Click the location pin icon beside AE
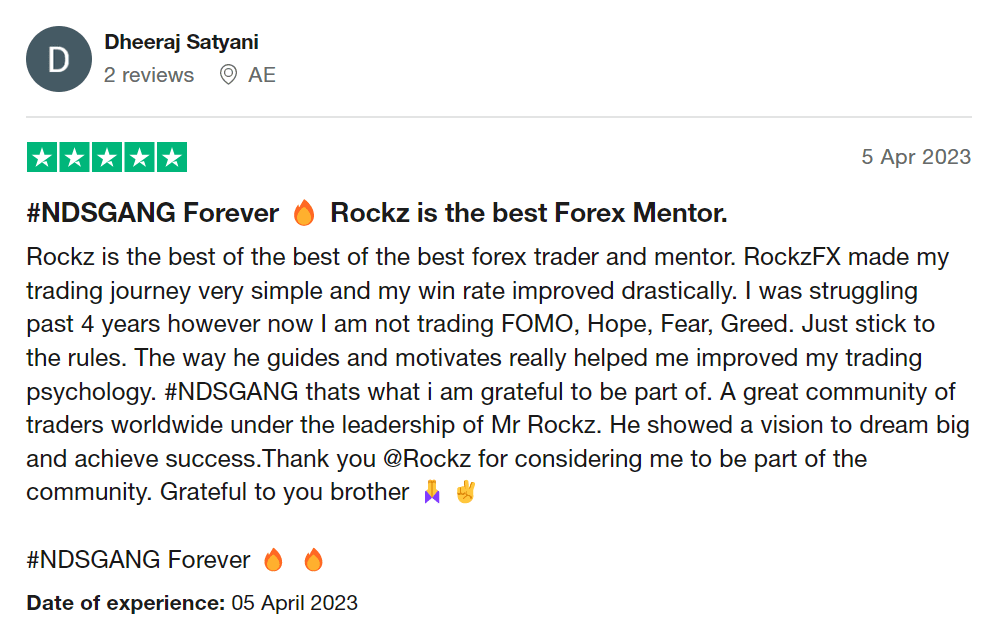The height and width of the screenshot is (633, 1001). click(x=229, y=75)
